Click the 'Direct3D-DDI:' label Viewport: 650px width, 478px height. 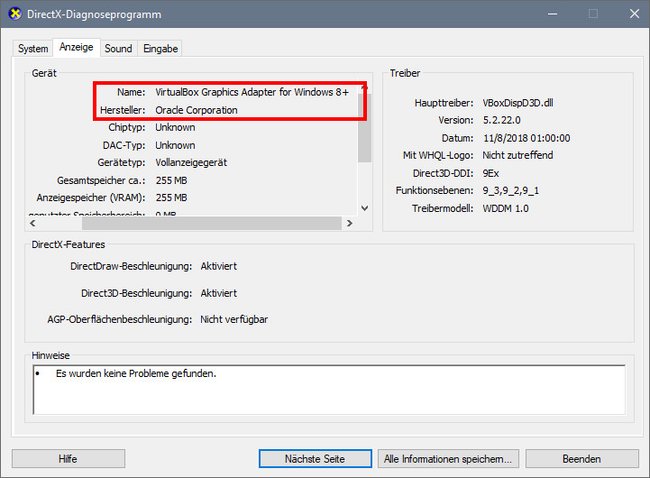[443, 173]
